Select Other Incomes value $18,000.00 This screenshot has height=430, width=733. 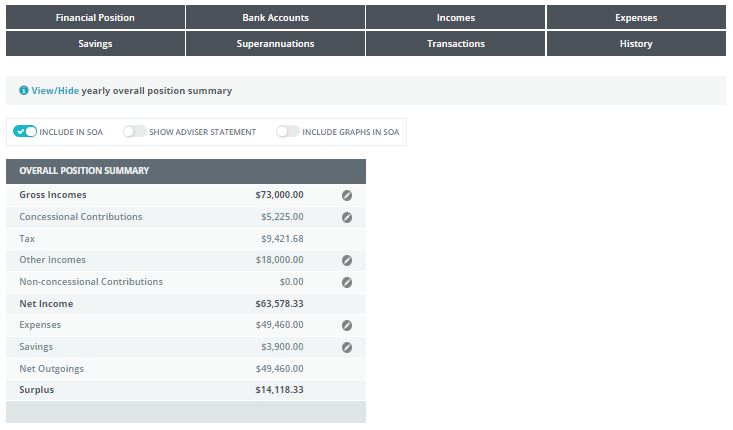click(x=279, y=260)
